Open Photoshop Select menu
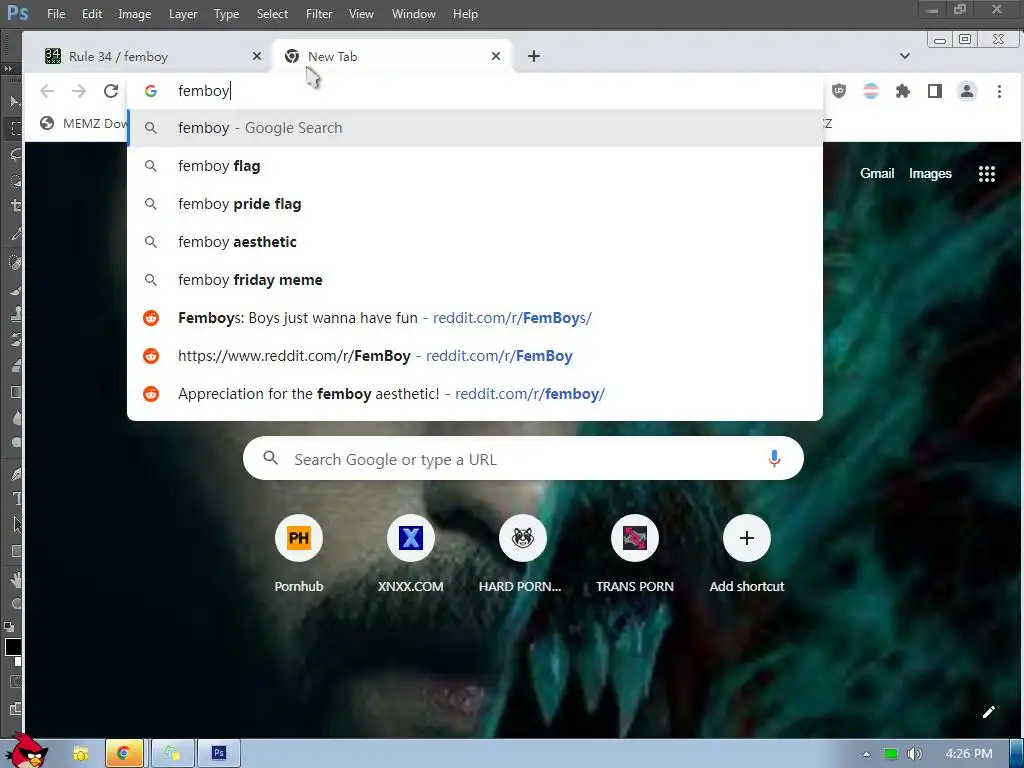 click(x=272, y=14)
